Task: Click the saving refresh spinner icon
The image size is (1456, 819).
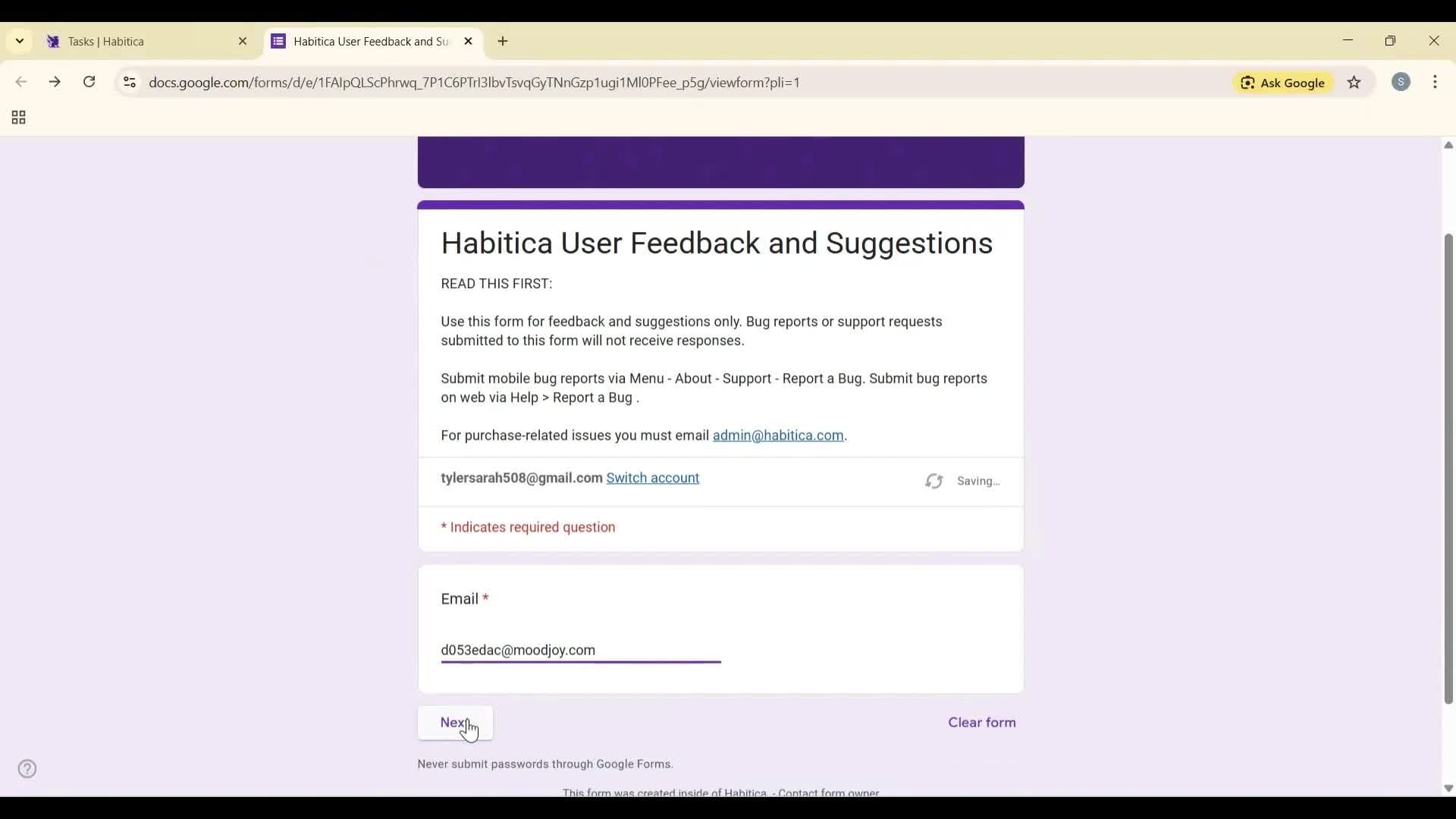Action: pos(934,482)
